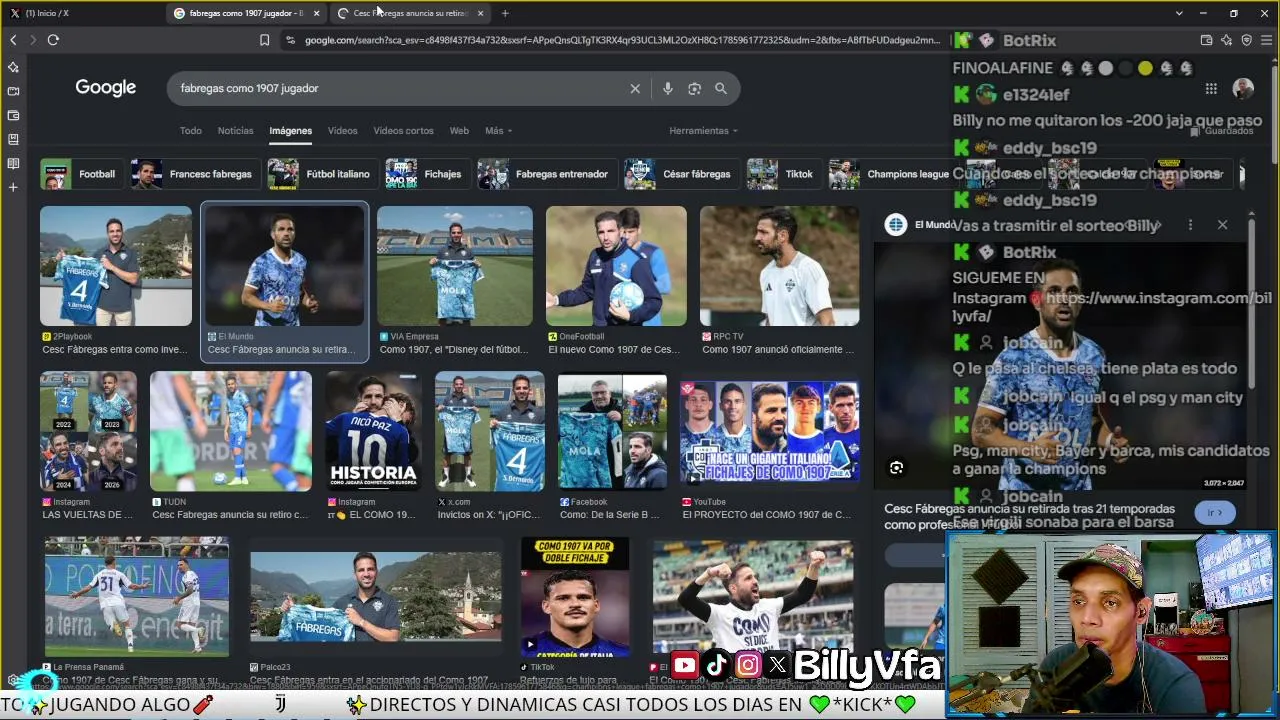Open the YouTube 'El PROYECTO DEL COMO 1907' result
Screen dimensions: 1280x720
[770, 431]
